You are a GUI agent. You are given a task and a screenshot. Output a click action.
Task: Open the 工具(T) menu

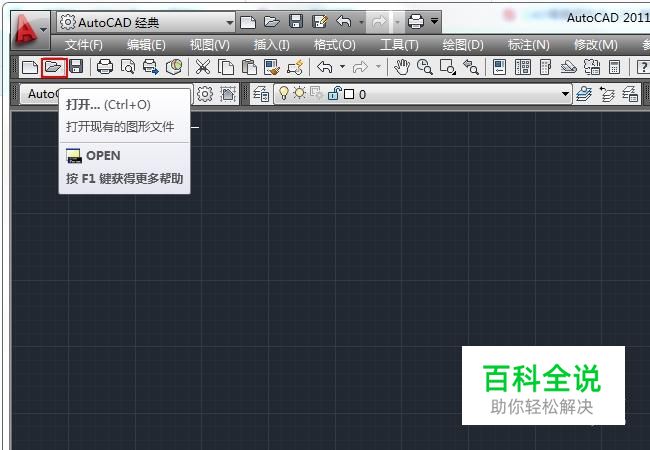(399, 45)
